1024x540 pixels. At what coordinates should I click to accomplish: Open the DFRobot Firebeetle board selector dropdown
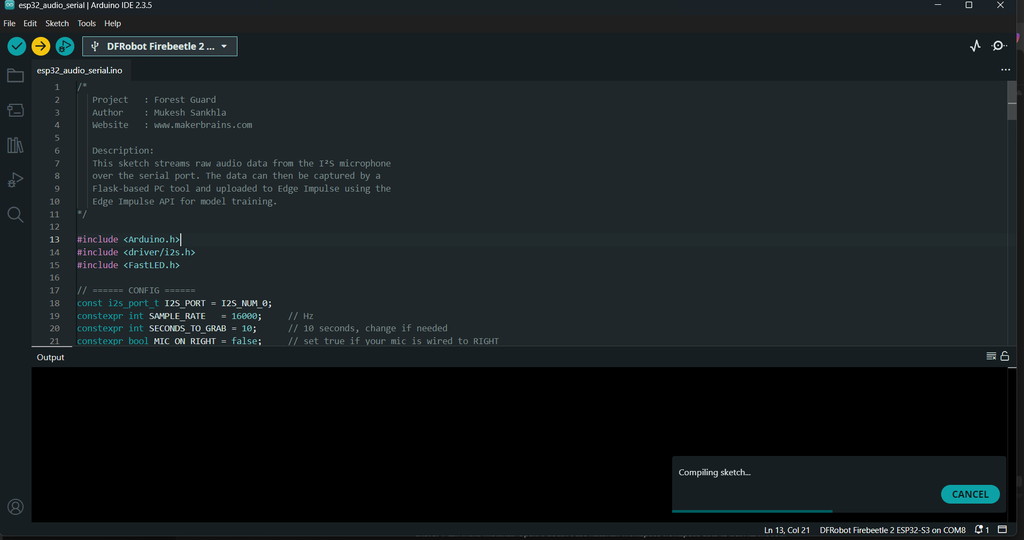click(x=159, y=46)
